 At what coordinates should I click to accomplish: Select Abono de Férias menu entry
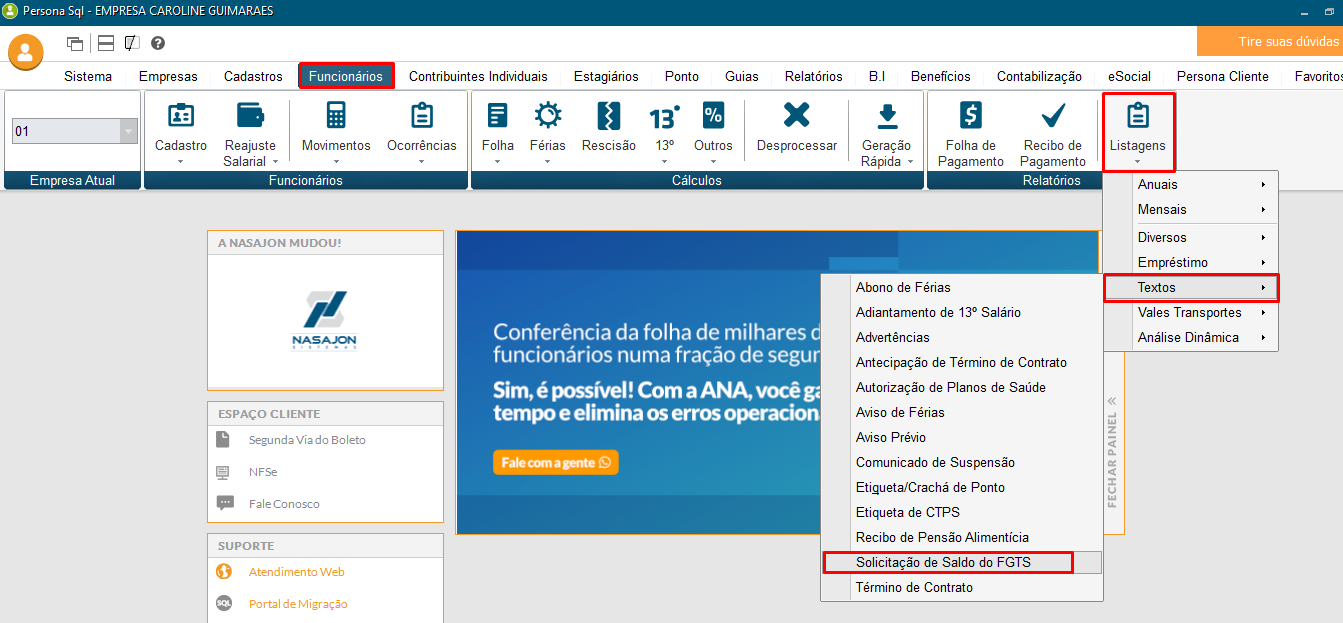click(961, 287)
